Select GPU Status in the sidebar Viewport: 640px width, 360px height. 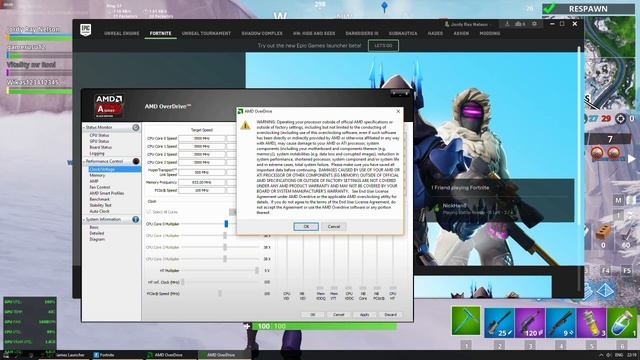pyautogui.click(x=99, y=141)
